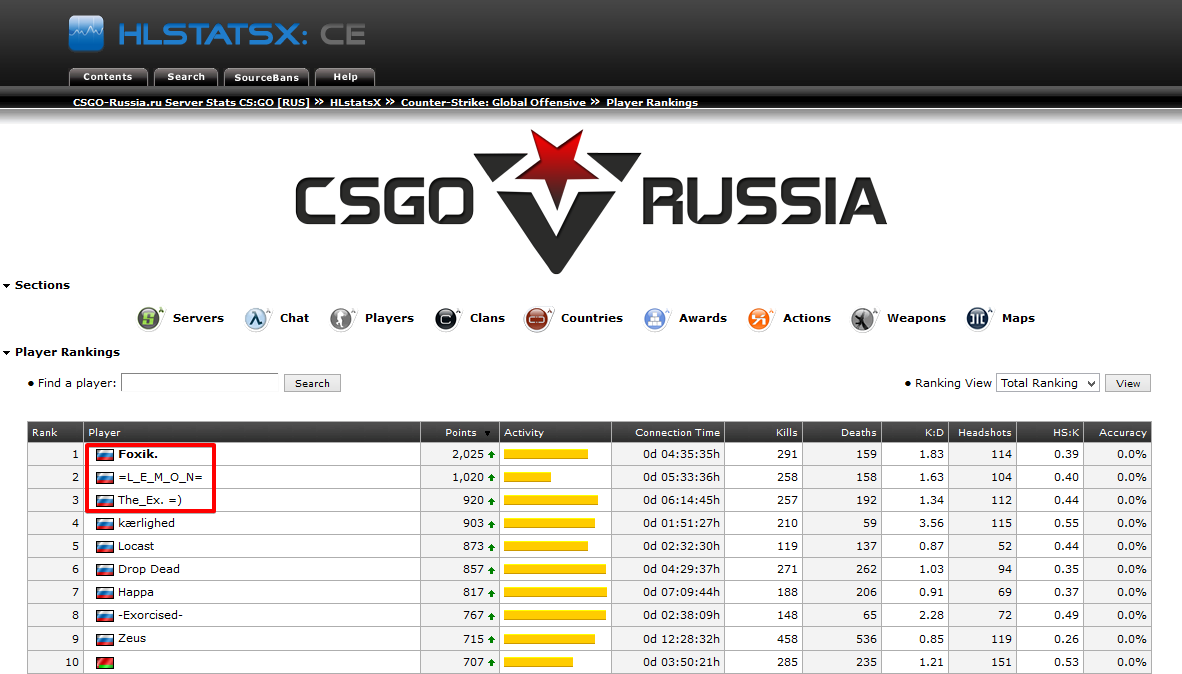Click the green up arrow beside 903 points
The height and width of the screenshot is (674, 1182).
[491, 524]
